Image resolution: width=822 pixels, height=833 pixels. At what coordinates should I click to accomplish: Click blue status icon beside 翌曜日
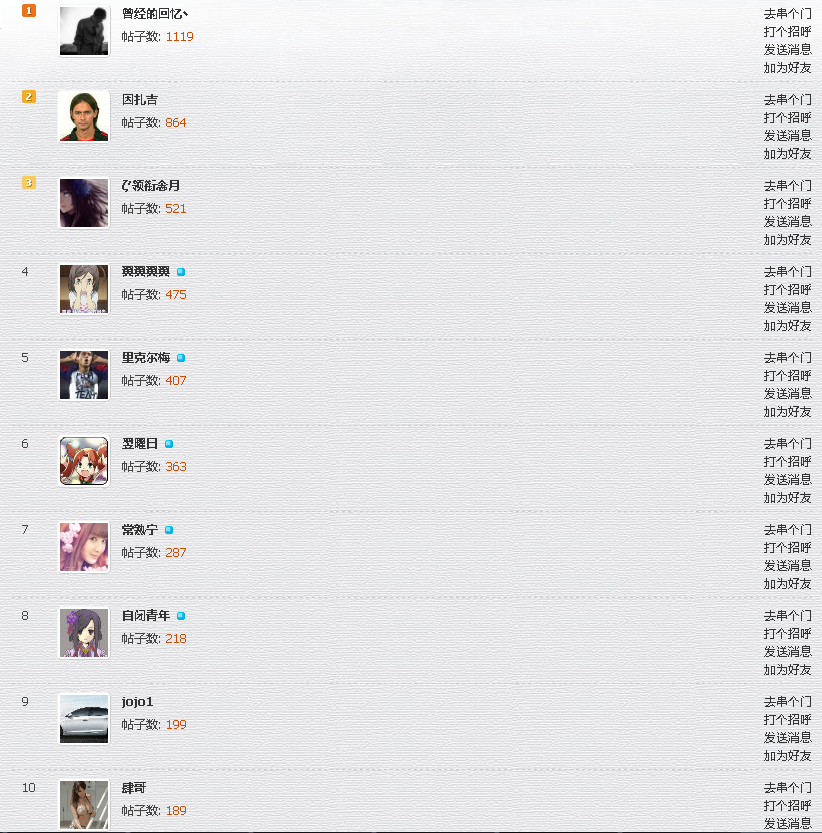(169, 444)
